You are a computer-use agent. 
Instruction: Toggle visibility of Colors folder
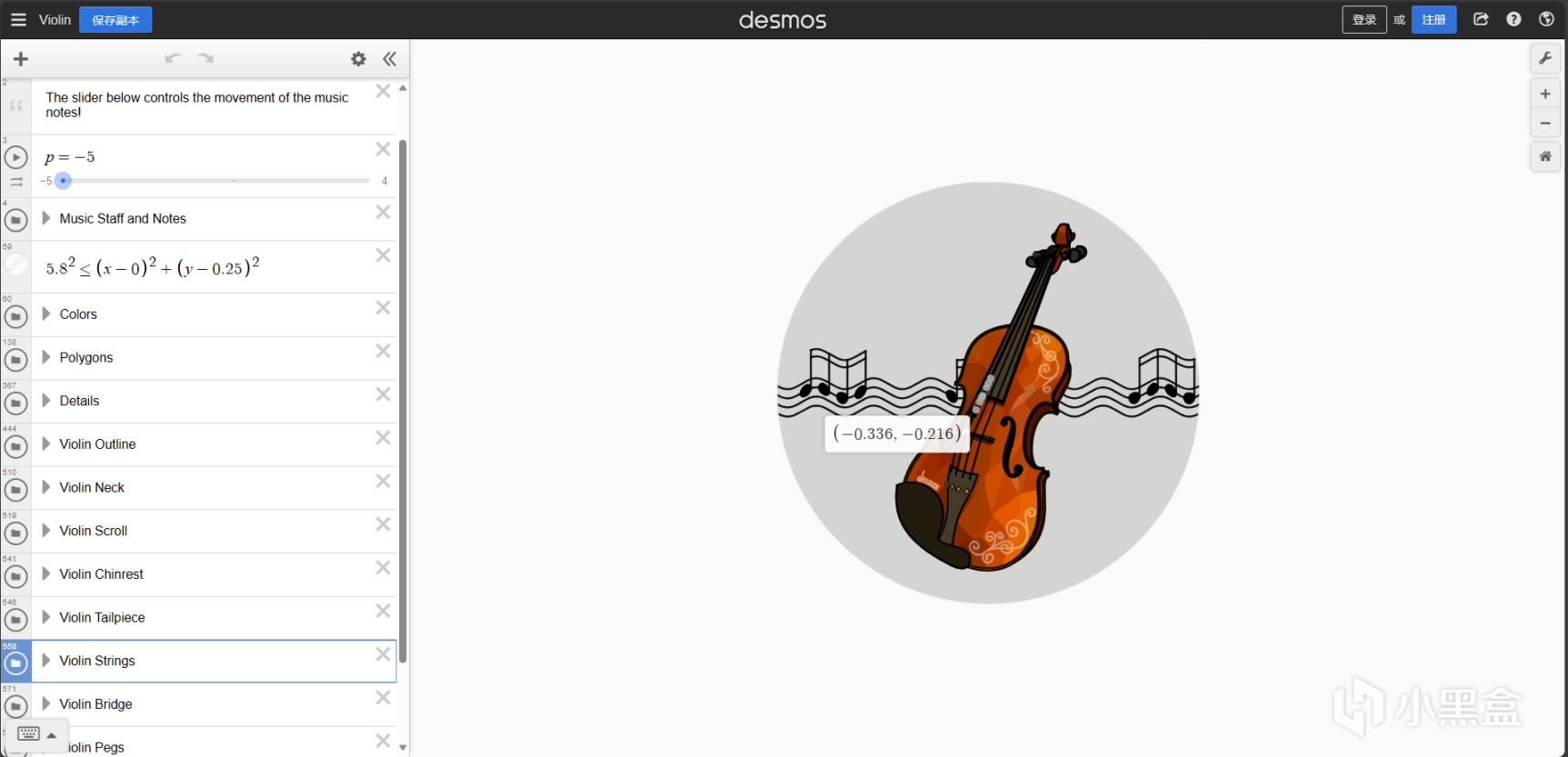click(x=15, y=316)
